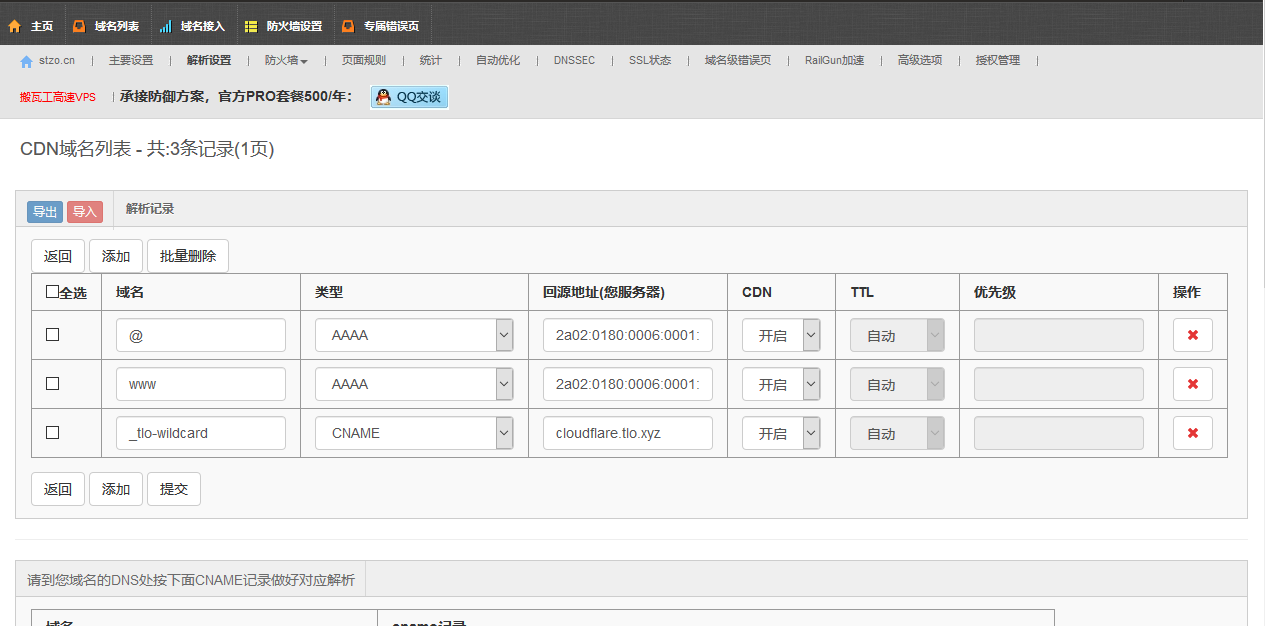
Task: Delete the www record with red X
Action: 1192,384
